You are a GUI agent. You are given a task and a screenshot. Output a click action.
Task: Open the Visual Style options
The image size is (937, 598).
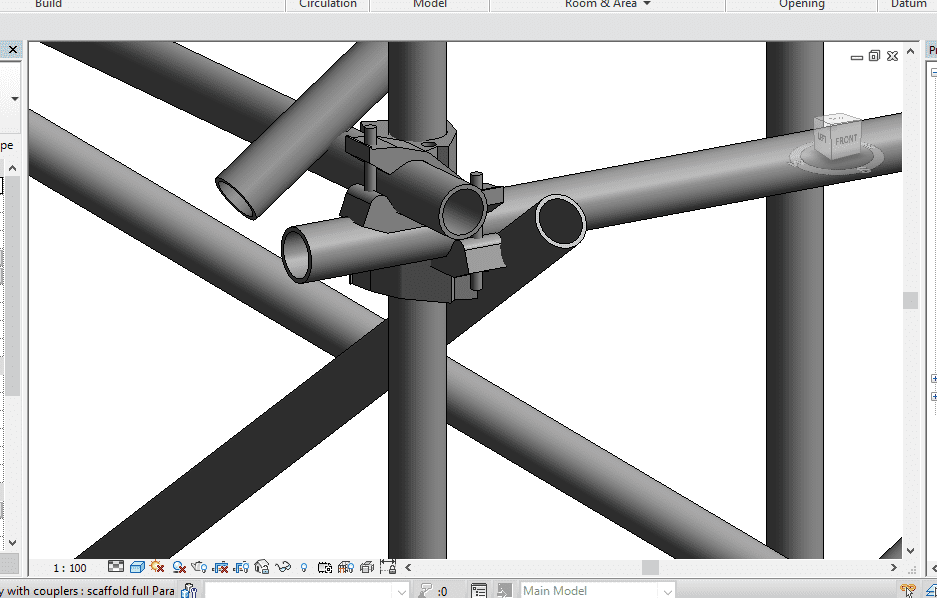click(x=137, y=568)
